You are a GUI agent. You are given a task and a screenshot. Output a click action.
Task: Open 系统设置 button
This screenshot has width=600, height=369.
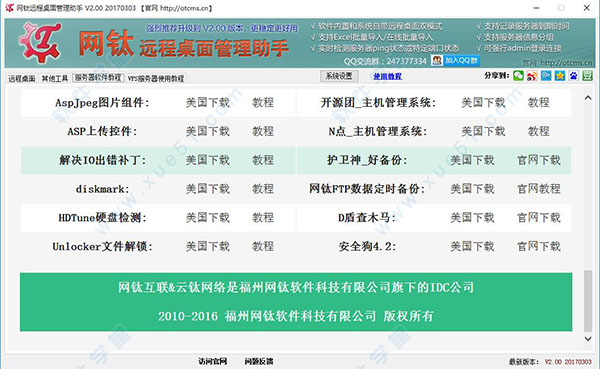(x=339, y=76)
